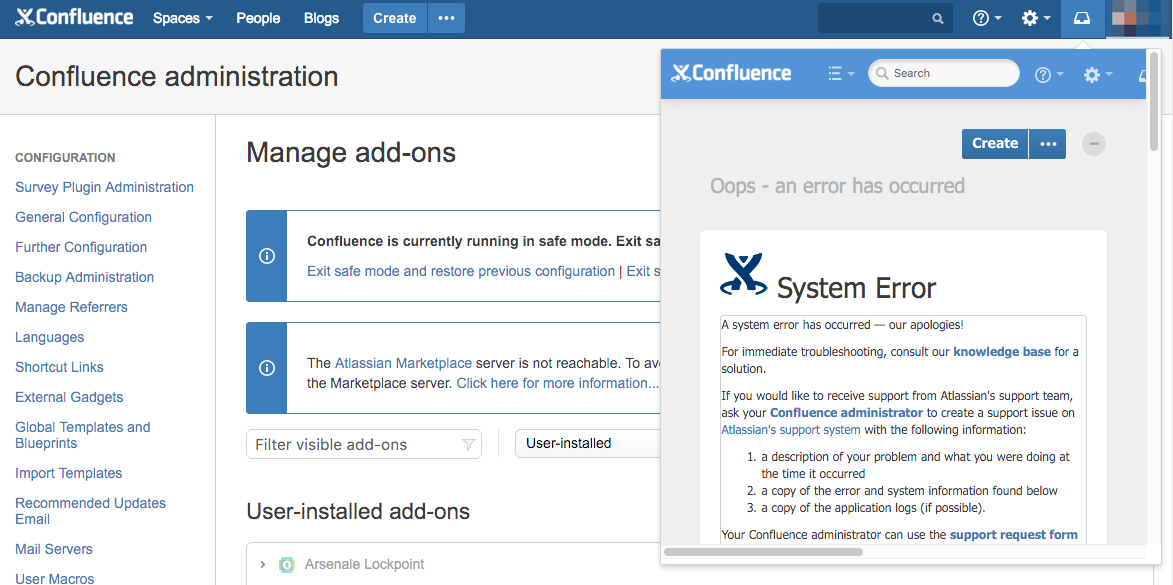Image resolution: width=1173 pixels, height=585 pixels.
Task: Expand the Arsenale Lockpoint add-on row
Action: click(x=263, y=564)
